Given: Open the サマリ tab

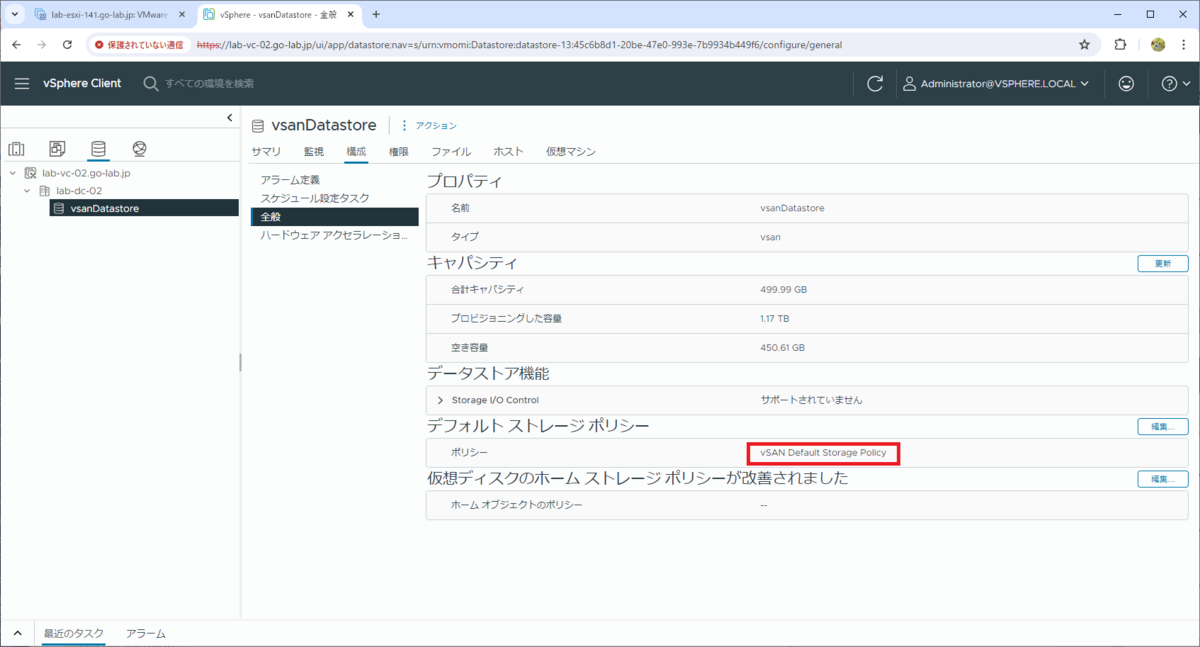Looking at the screenshot, I should [266, 152].
